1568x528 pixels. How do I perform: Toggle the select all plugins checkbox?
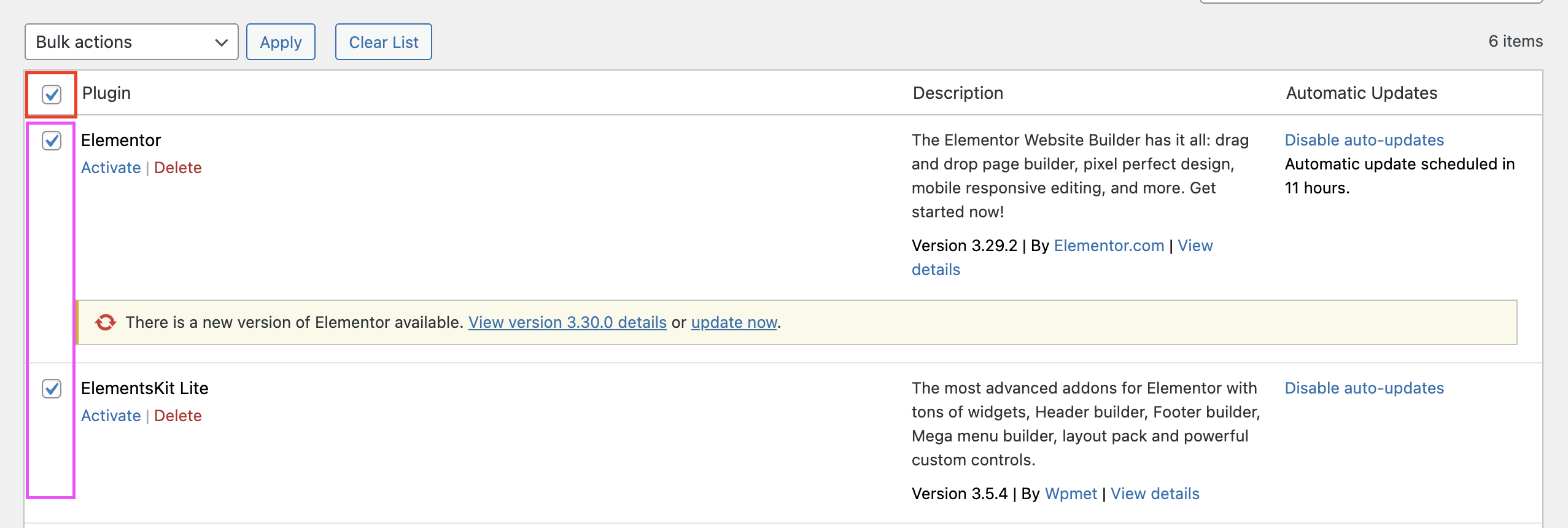52,95
